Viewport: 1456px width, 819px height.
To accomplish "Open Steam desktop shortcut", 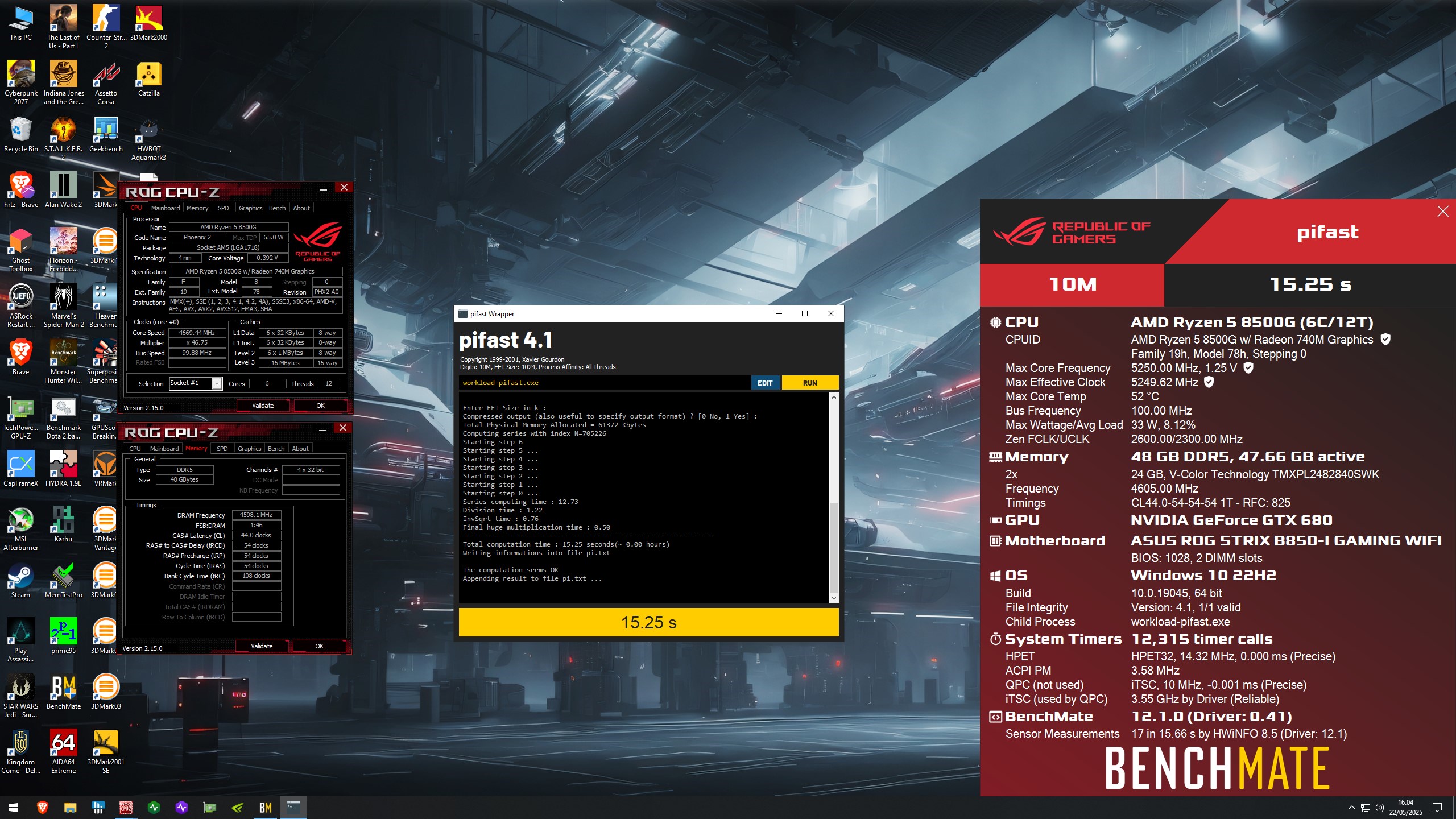I will 20,581.
